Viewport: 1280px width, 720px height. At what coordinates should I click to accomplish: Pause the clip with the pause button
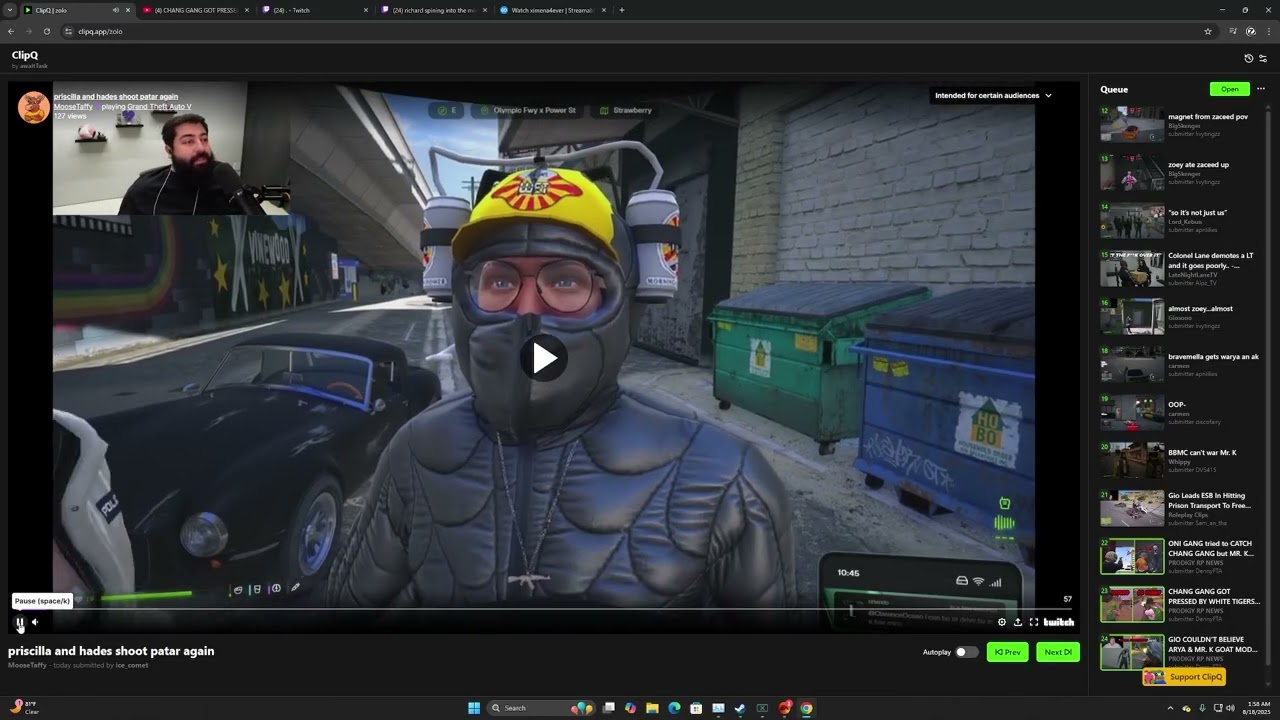click(20, 622)
